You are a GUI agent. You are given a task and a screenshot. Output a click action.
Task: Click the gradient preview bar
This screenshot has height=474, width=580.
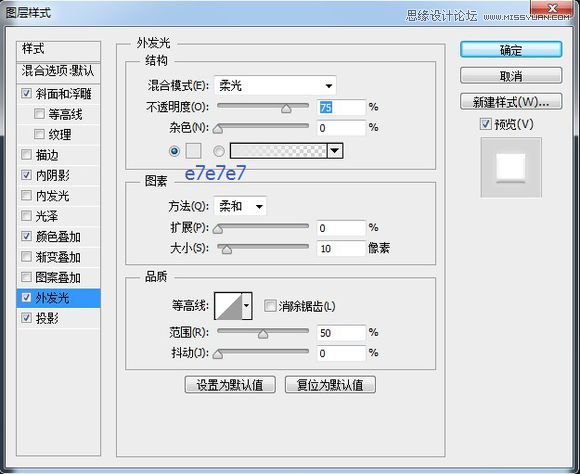pos(279,151)
